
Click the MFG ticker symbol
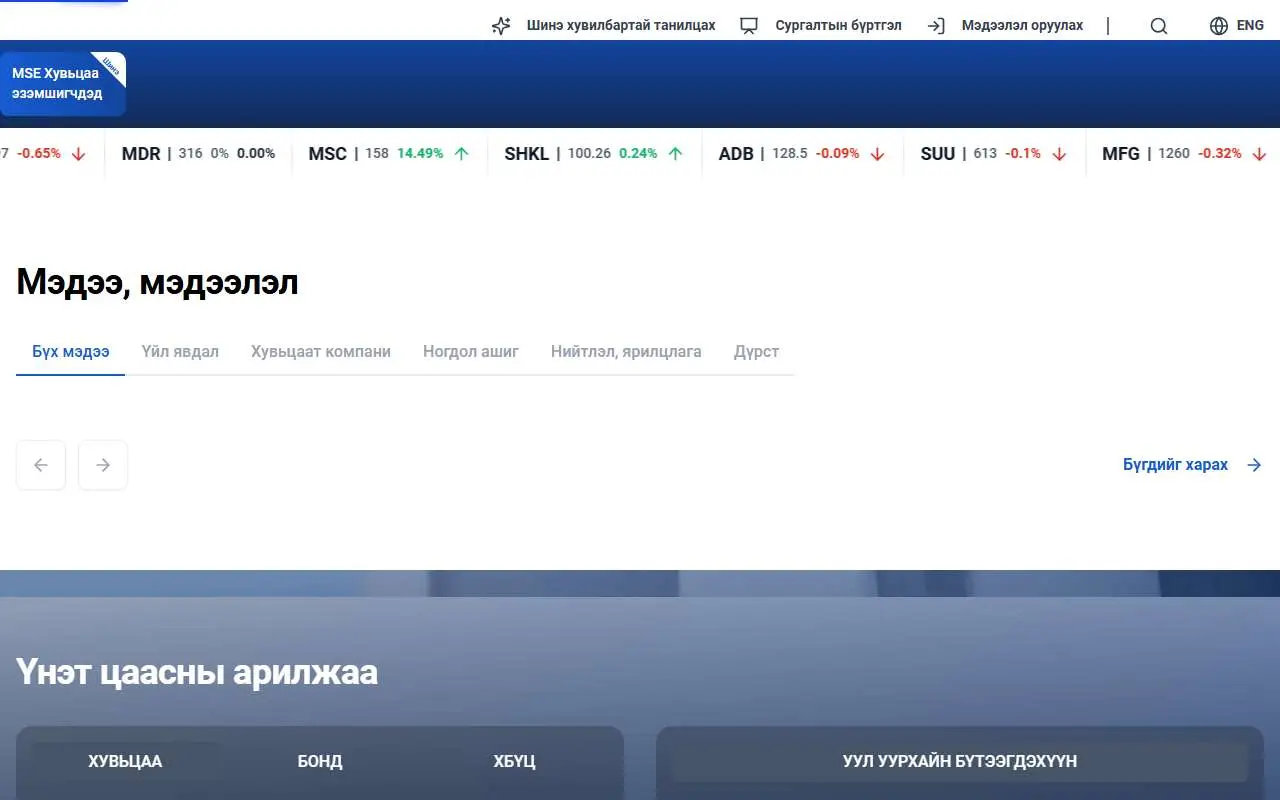[1121, 154]
